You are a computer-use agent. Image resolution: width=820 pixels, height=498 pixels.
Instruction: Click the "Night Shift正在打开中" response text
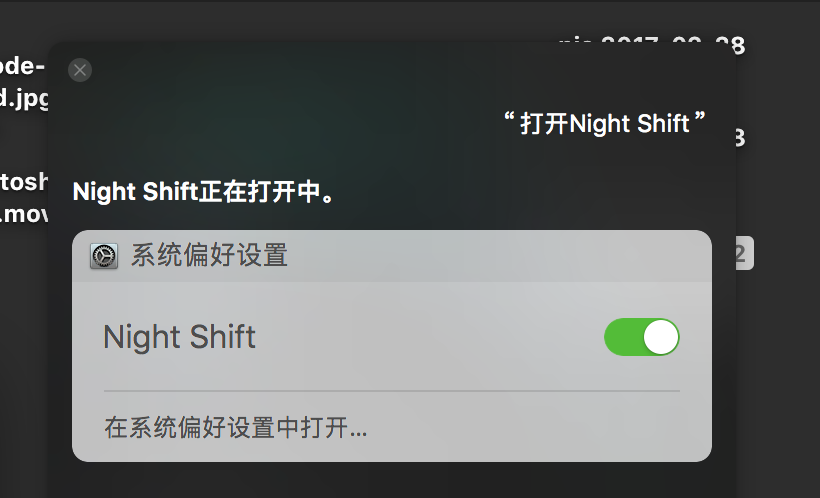[204, 191]
